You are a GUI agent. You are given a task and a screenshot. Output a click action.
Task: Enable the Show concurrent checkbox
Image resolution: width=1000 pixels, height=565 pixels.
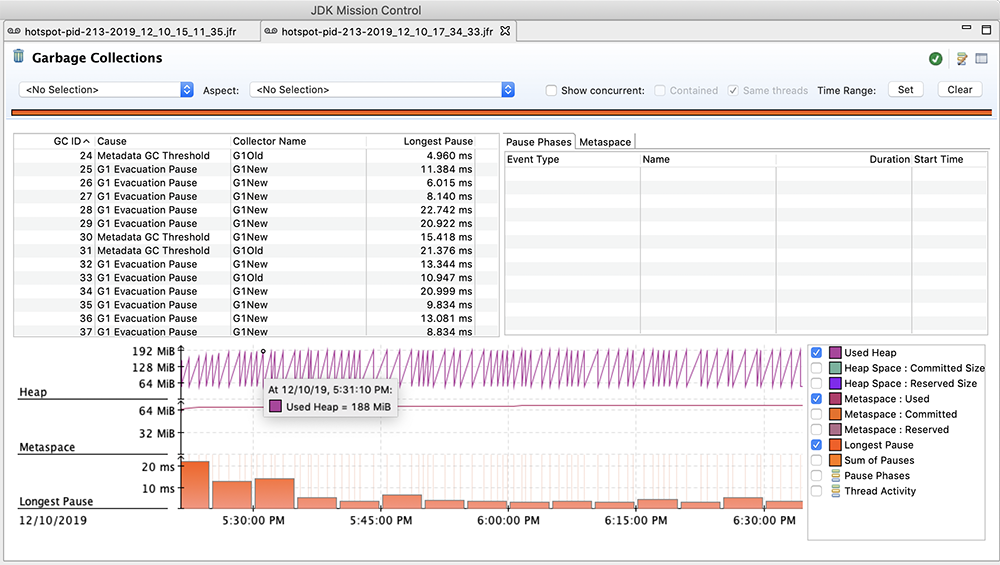click(551, 90)
